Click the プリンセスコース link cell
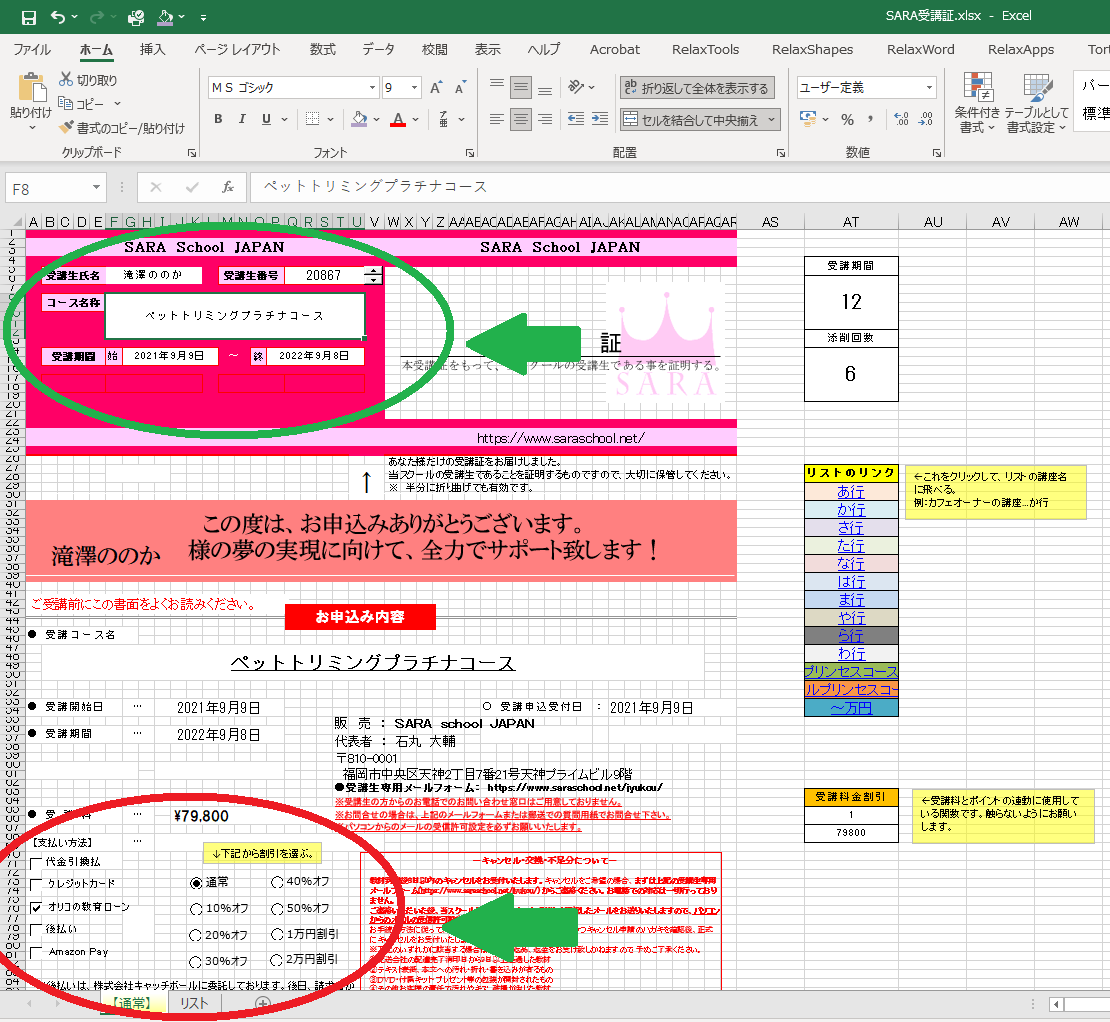The height and width of the screenshot is (1022, 1110). (x=851, y=671)
